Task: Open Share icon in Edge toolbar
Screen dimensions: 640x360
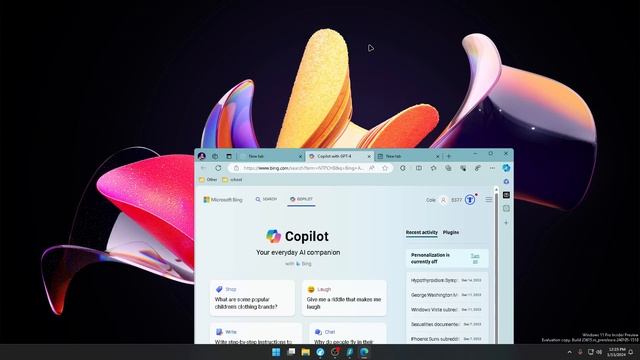Action: pos(478,168)
